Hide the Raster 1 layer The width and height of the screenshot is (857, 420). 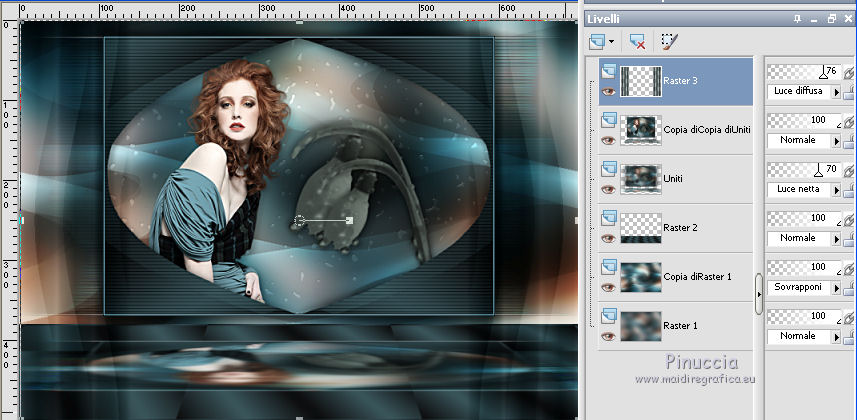607,337
